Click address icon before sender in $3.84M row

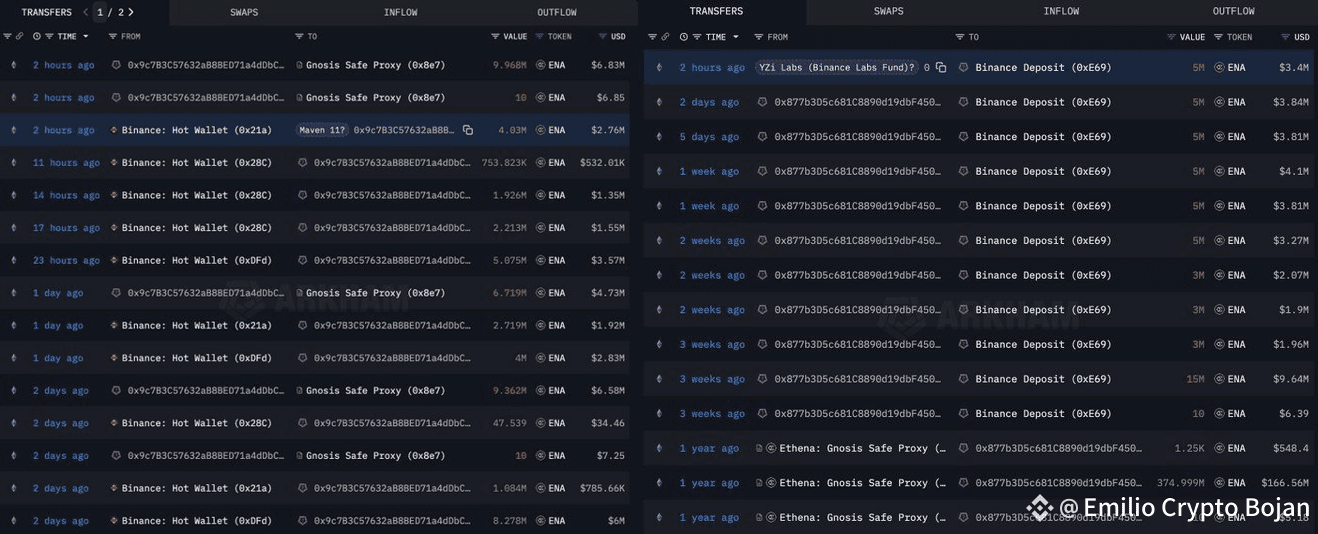pyautogui.click(x=763, y=102)
